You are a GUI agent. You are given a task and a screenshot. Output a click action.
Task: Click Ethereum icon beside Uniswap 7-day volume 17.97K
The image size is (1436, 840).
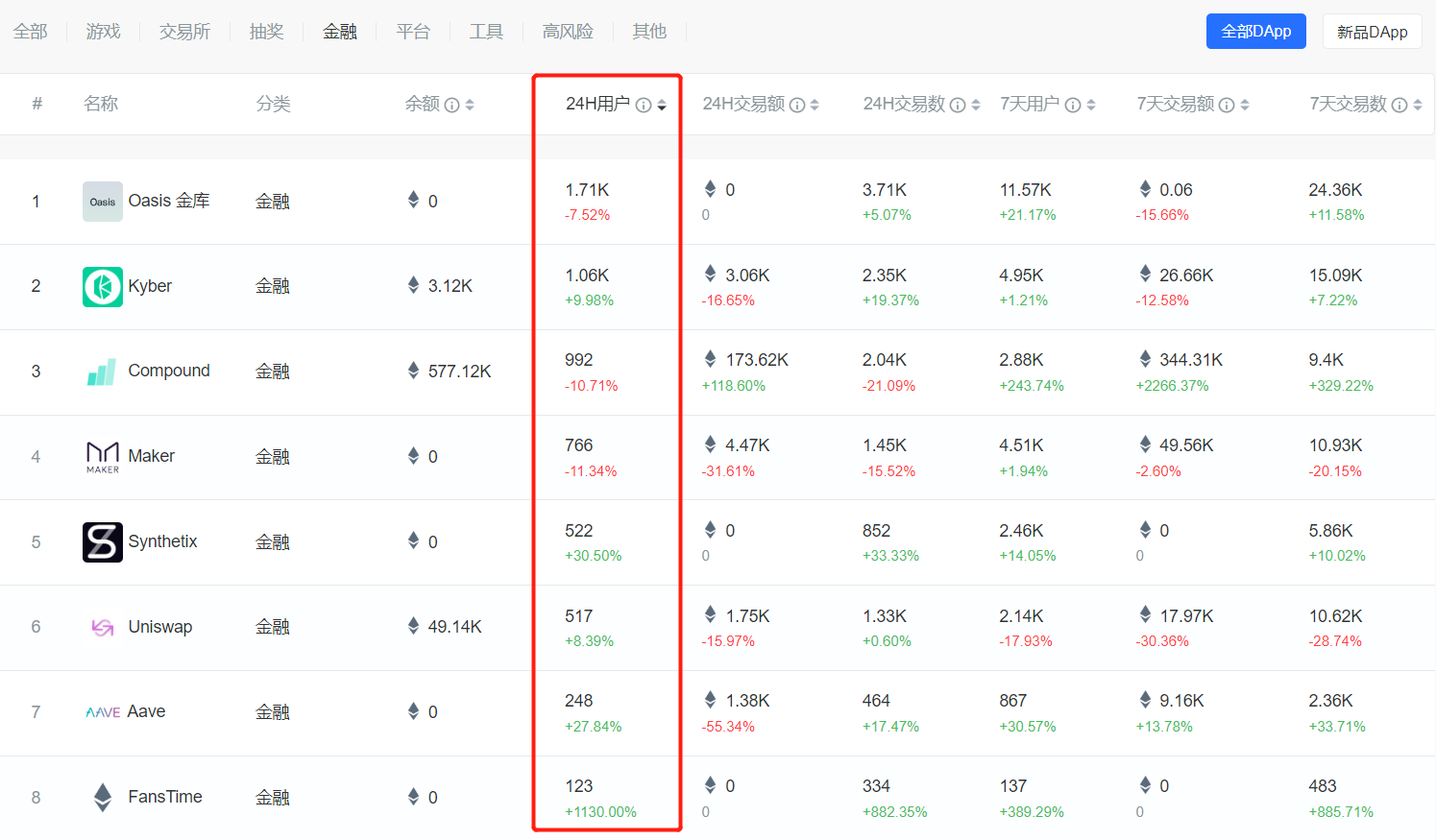[1145, 614]
